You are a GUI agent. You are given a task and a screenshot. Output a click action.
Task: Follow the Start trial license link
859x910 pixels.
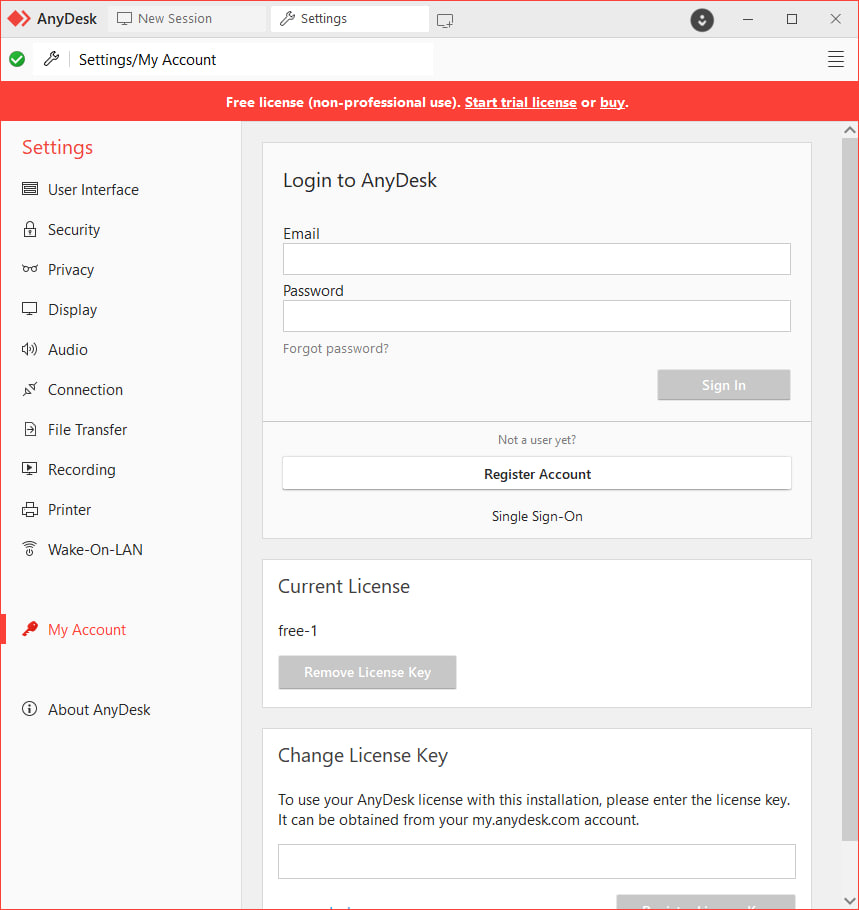coord(521,102)
